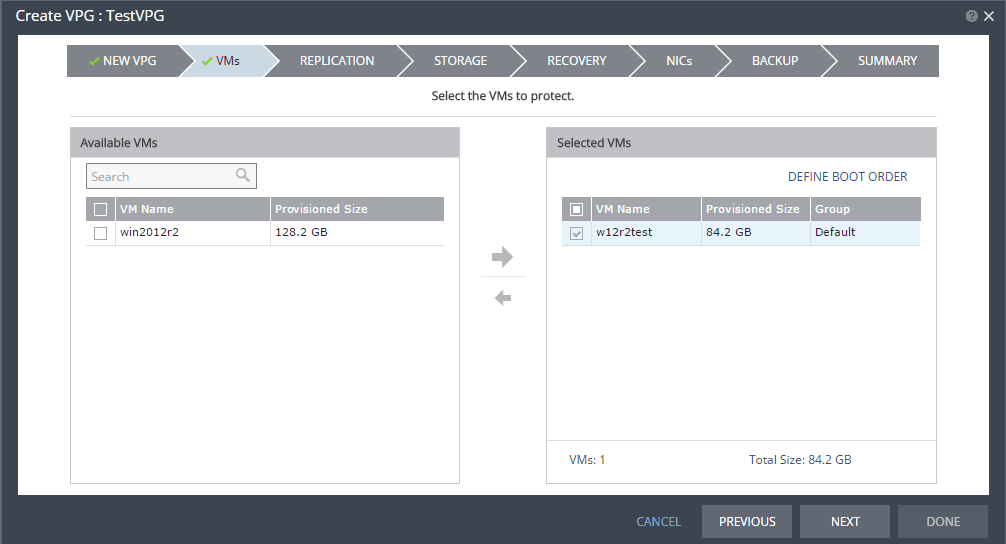Focus the Available VMs search field
This screenshot has height=544, width=1006.
pos(160,177)
